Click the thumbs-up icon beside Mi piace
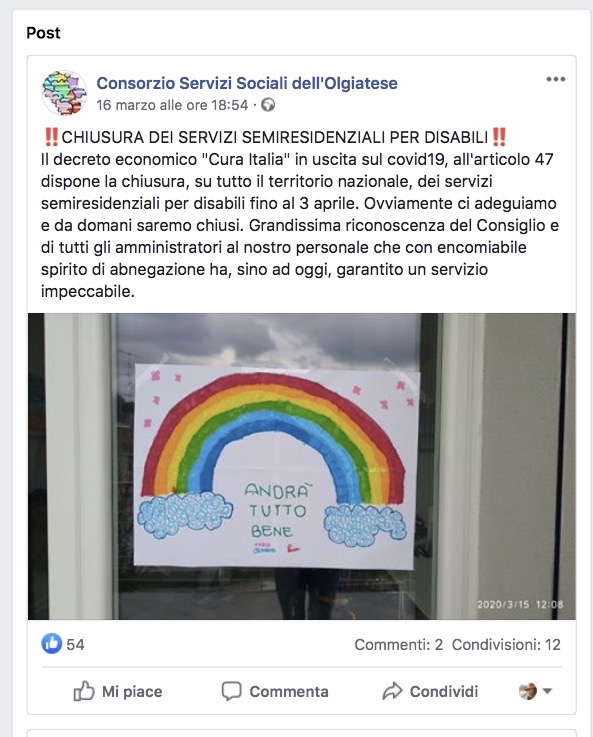Viewport: 593px width, 737px height. pos(84,691)
